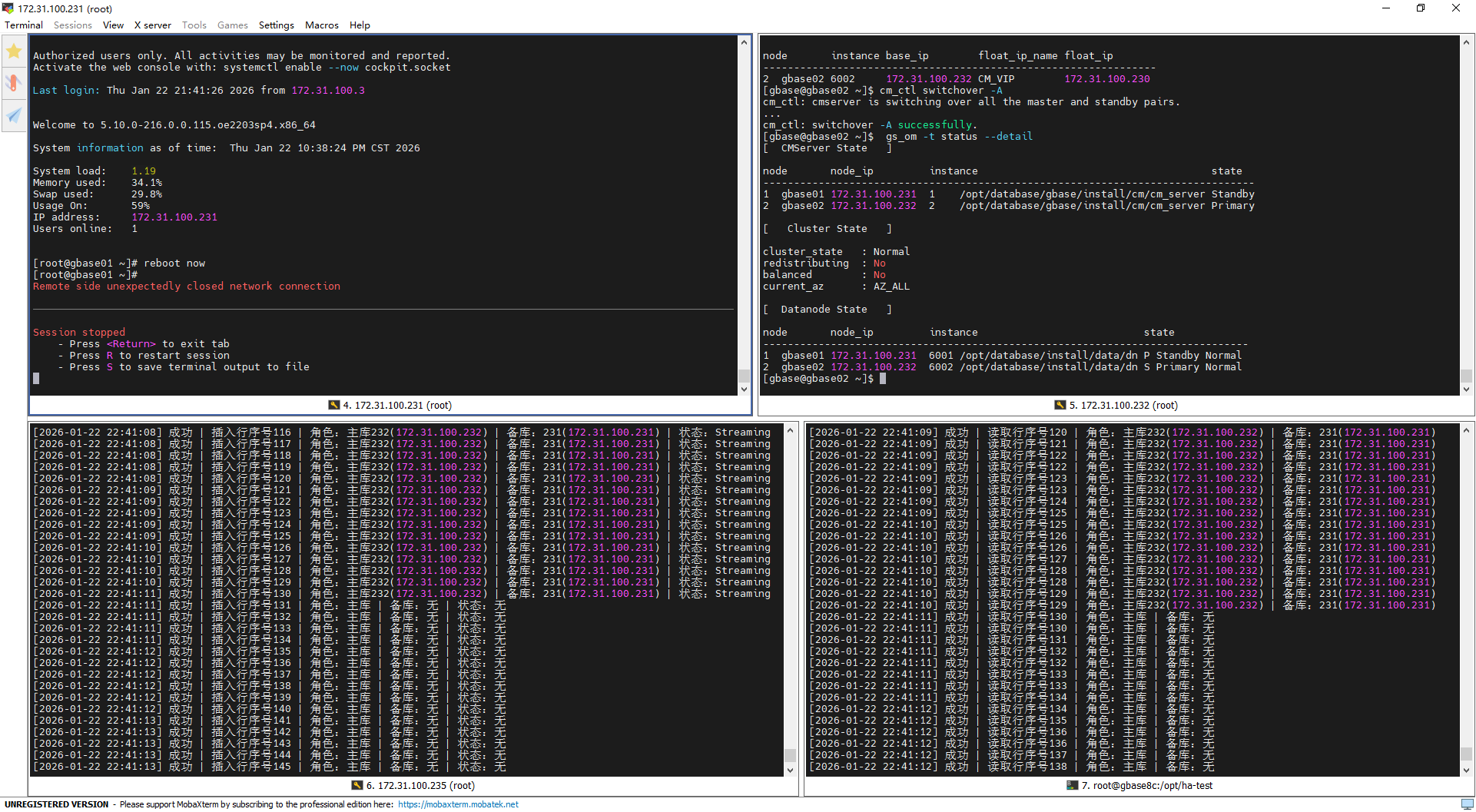Open the Terminal menu
Viewport: 1476px width, 812px height.
tap(24, 25)
